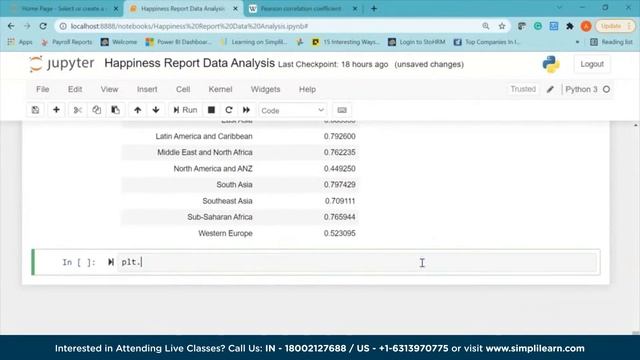The image size is (640, 360).
Task: Click into the code cell containing plt.
Action: [358, 262]
